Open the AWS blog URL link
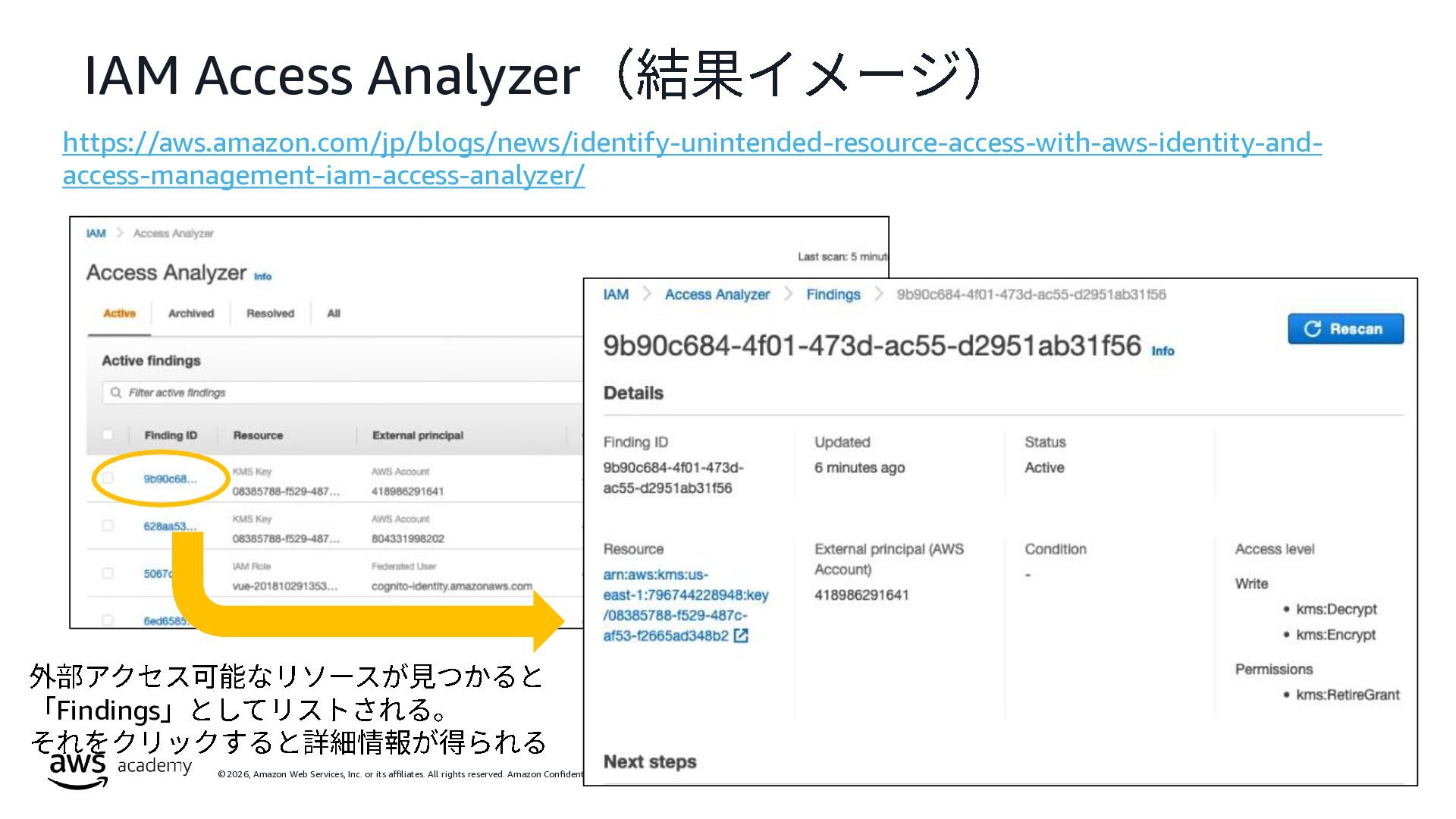Image resolution: width=1456 pixels, height=819 pixels. pyautogui.click(x=692, y=158)
